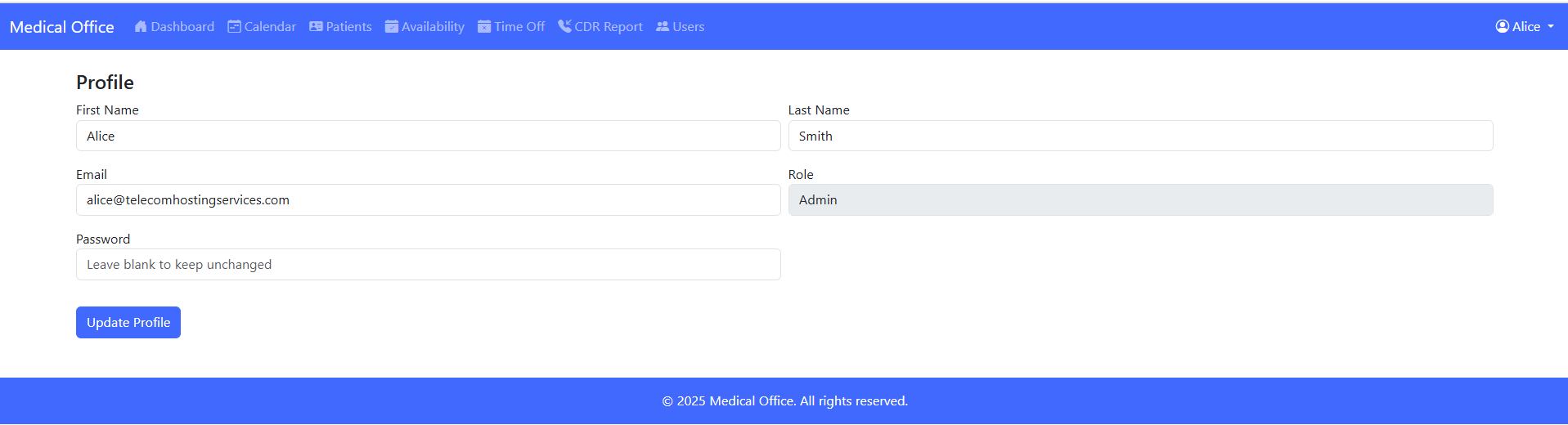Viewport: 1568px width, 425px height.
Task: Go to the Patients page
Action: 348,26
